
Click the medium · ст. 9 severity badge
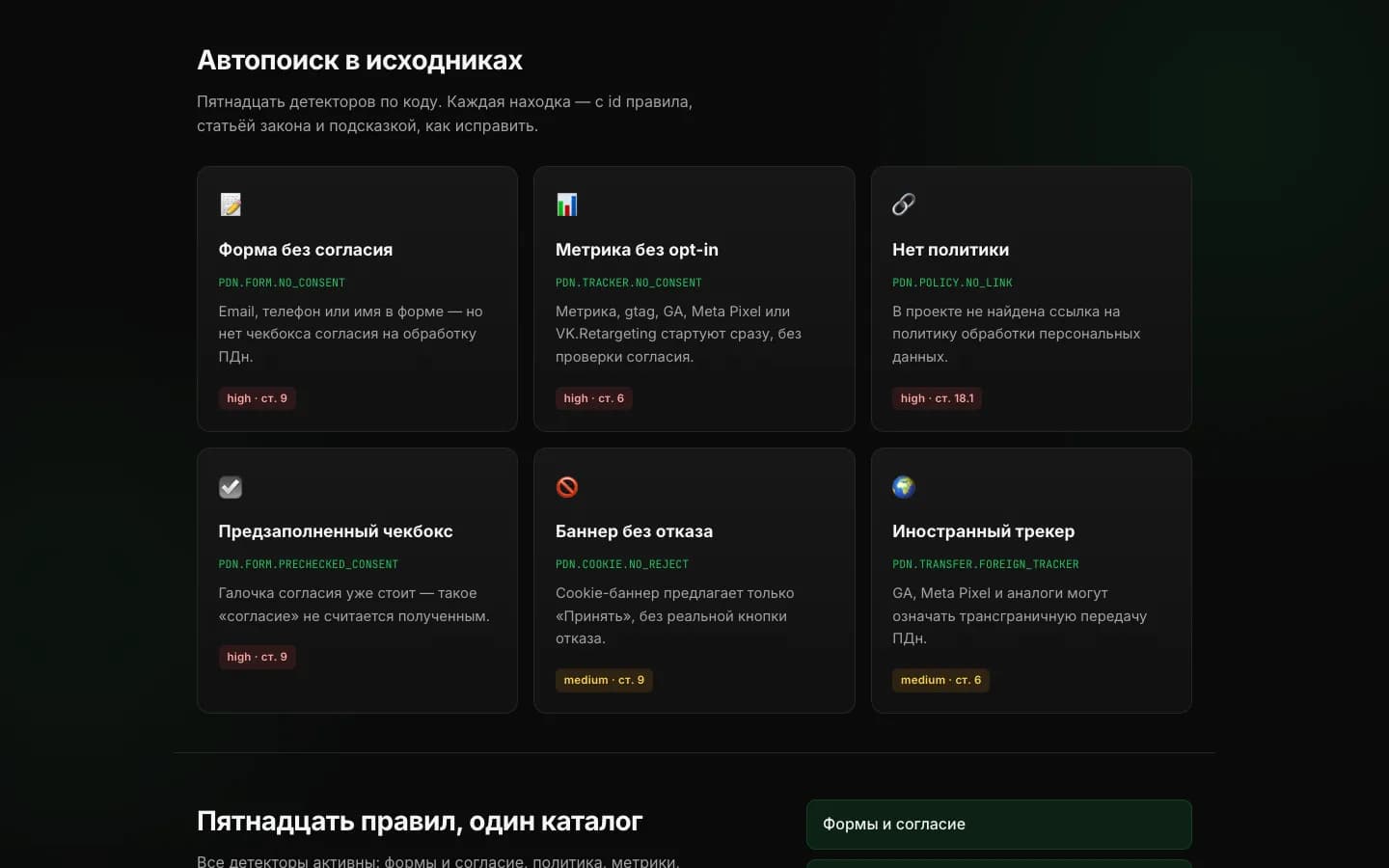tap(604, 680)
